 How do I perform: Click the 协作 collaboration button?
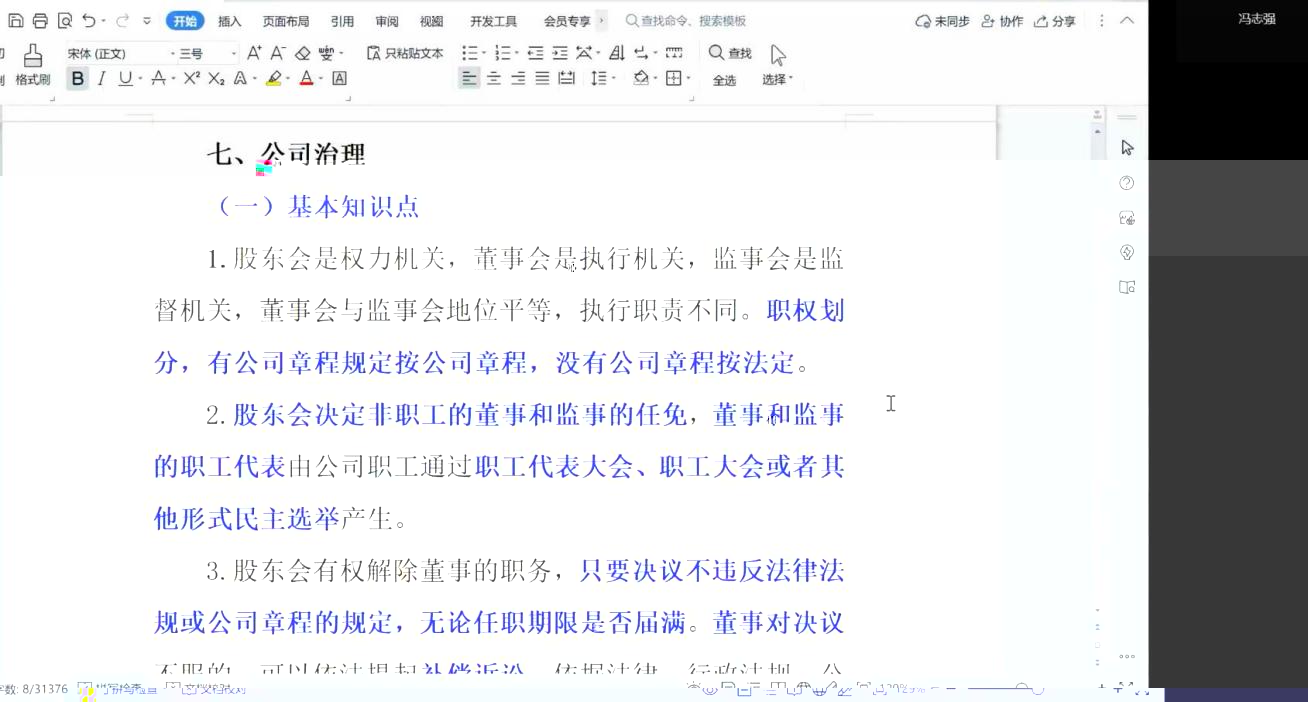pos(1003,21)
